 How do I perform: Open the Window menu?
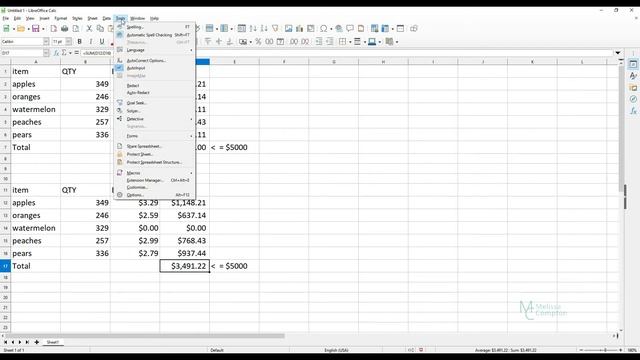138,18
